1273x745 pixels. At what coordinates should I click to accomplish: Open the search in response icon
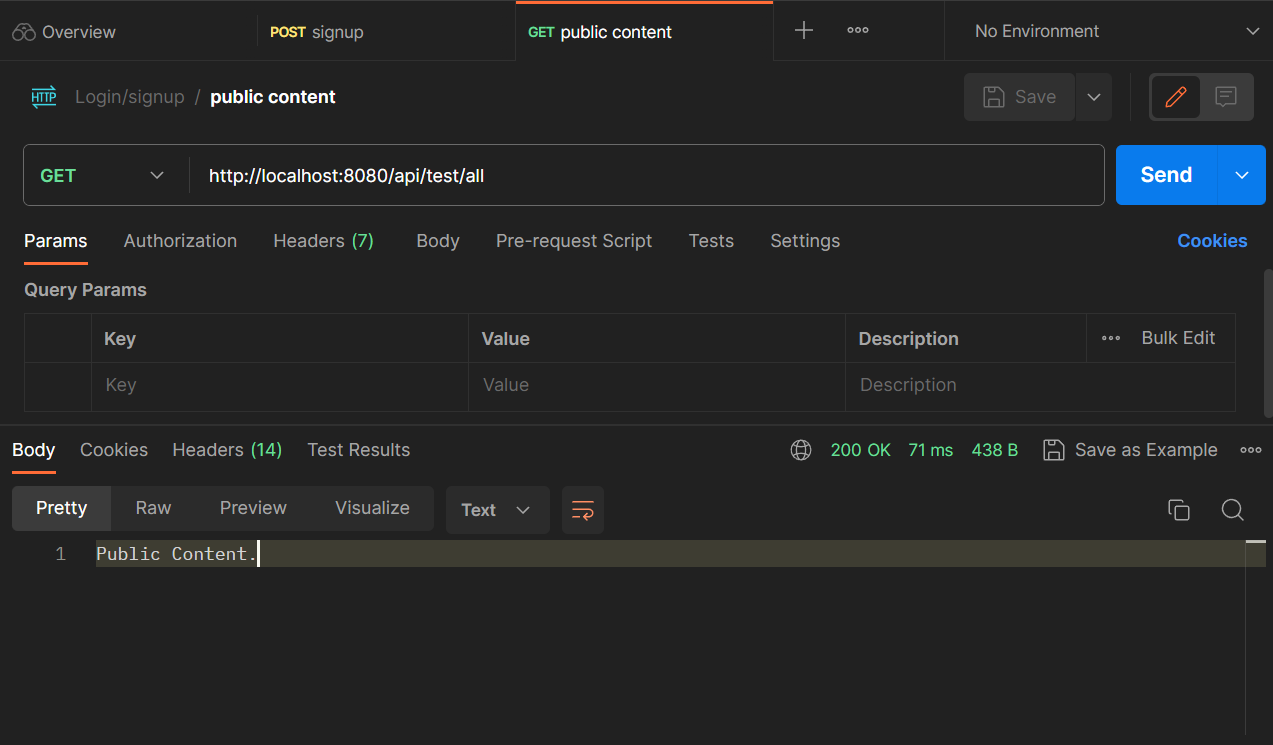pos(1232,510)
